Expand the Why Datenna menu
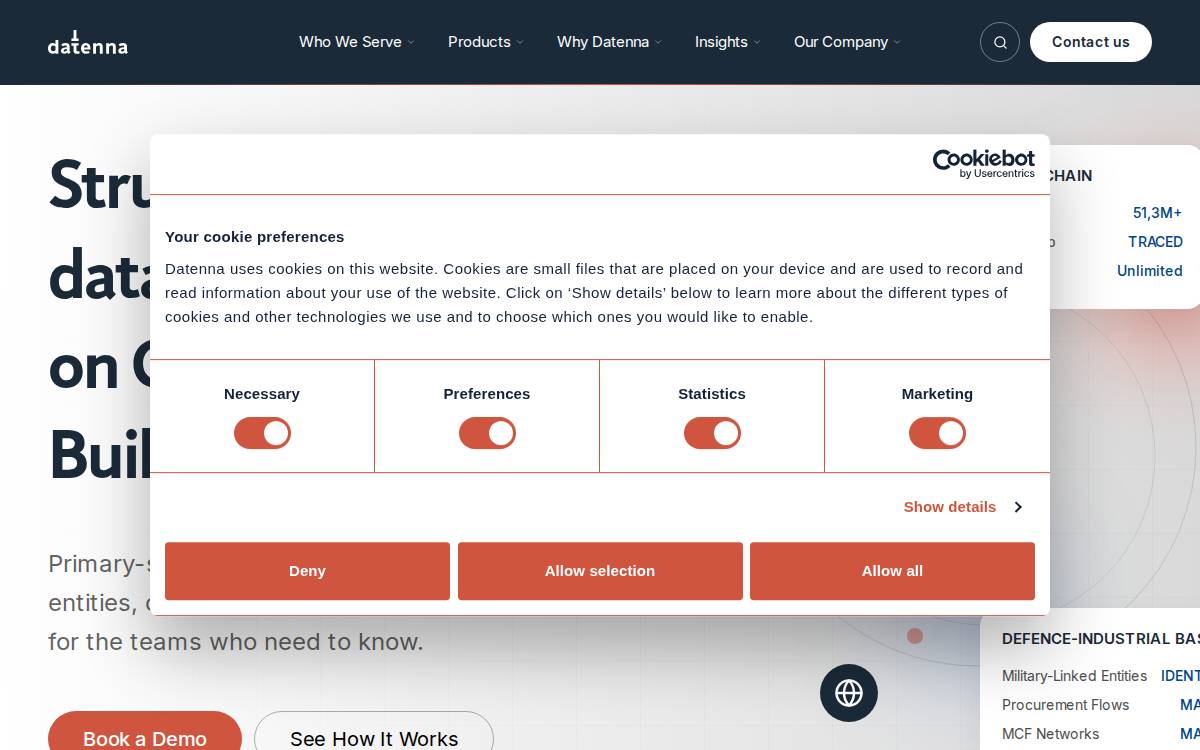The image size is (1200, 750). pos(609,42)
